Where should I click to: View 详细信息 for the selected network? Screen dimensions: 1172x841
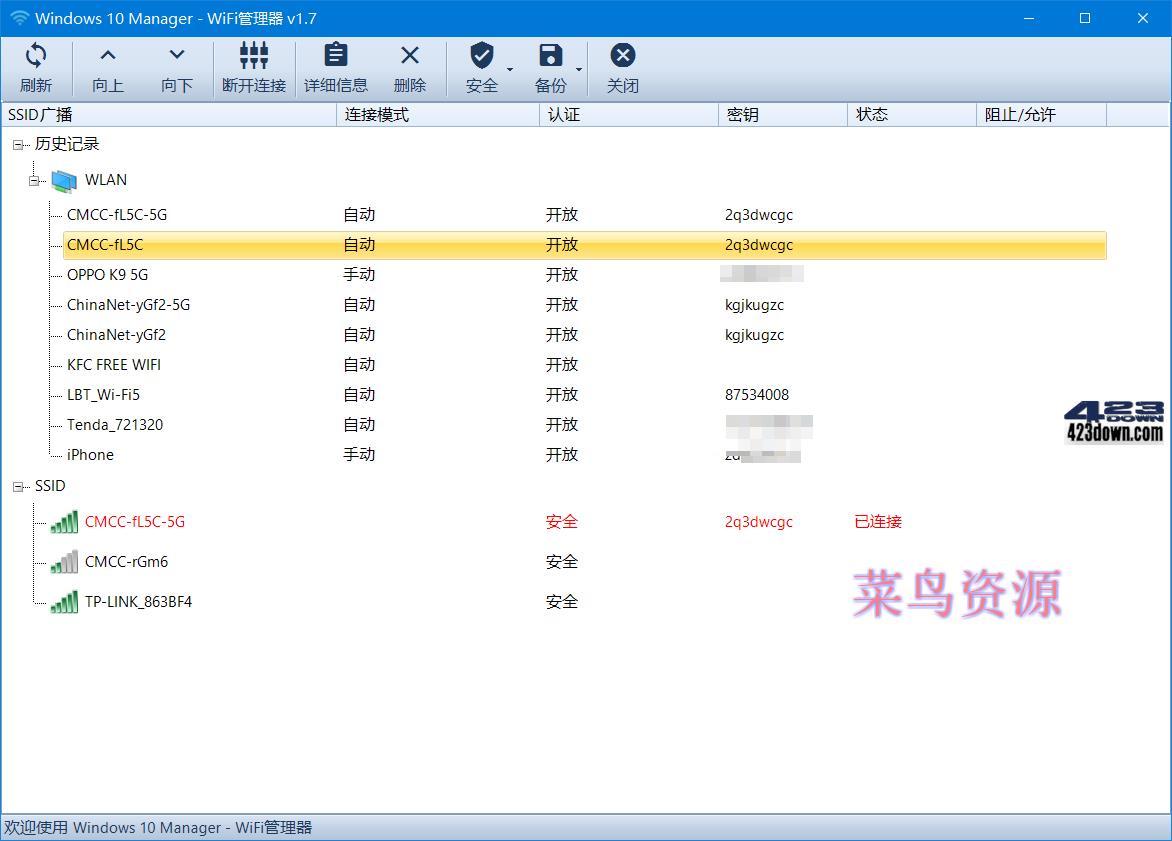335,66
